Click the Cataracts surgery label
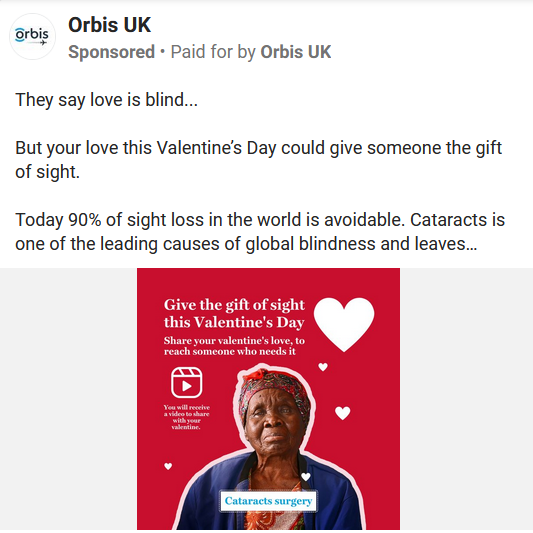The width and height of the screenshot is (533, 533). click(269, 501)
